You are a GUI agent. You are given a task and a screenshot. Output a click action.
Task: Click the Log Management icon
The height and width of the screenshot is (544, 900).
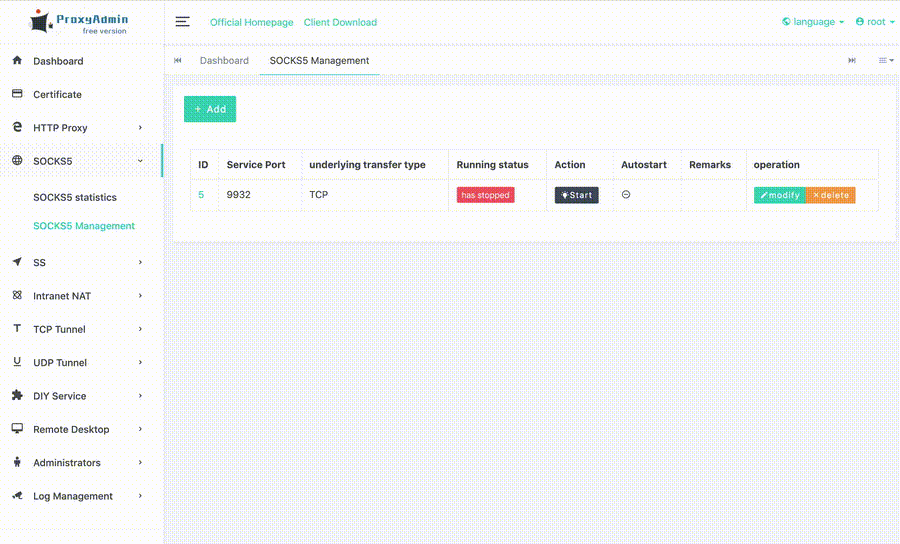coord(17,495)
